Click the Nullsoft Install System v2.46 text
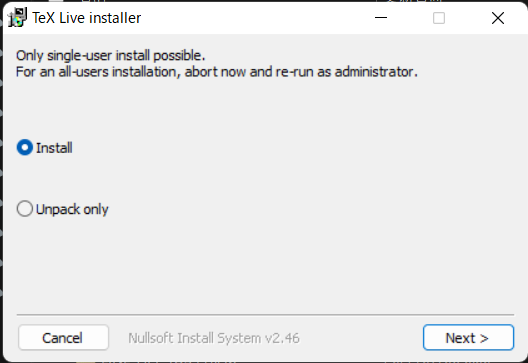528x363 pixels. [213, 338]
